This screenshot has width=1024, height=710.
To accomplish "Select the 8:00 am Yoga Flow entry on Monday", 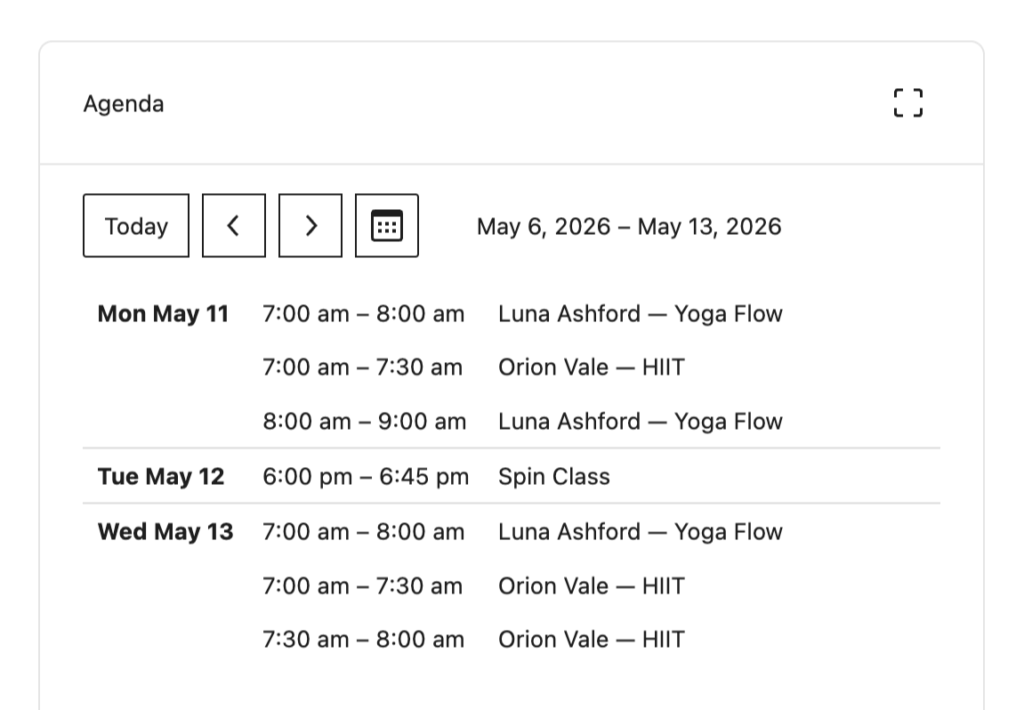I will [x=641, y=421].
